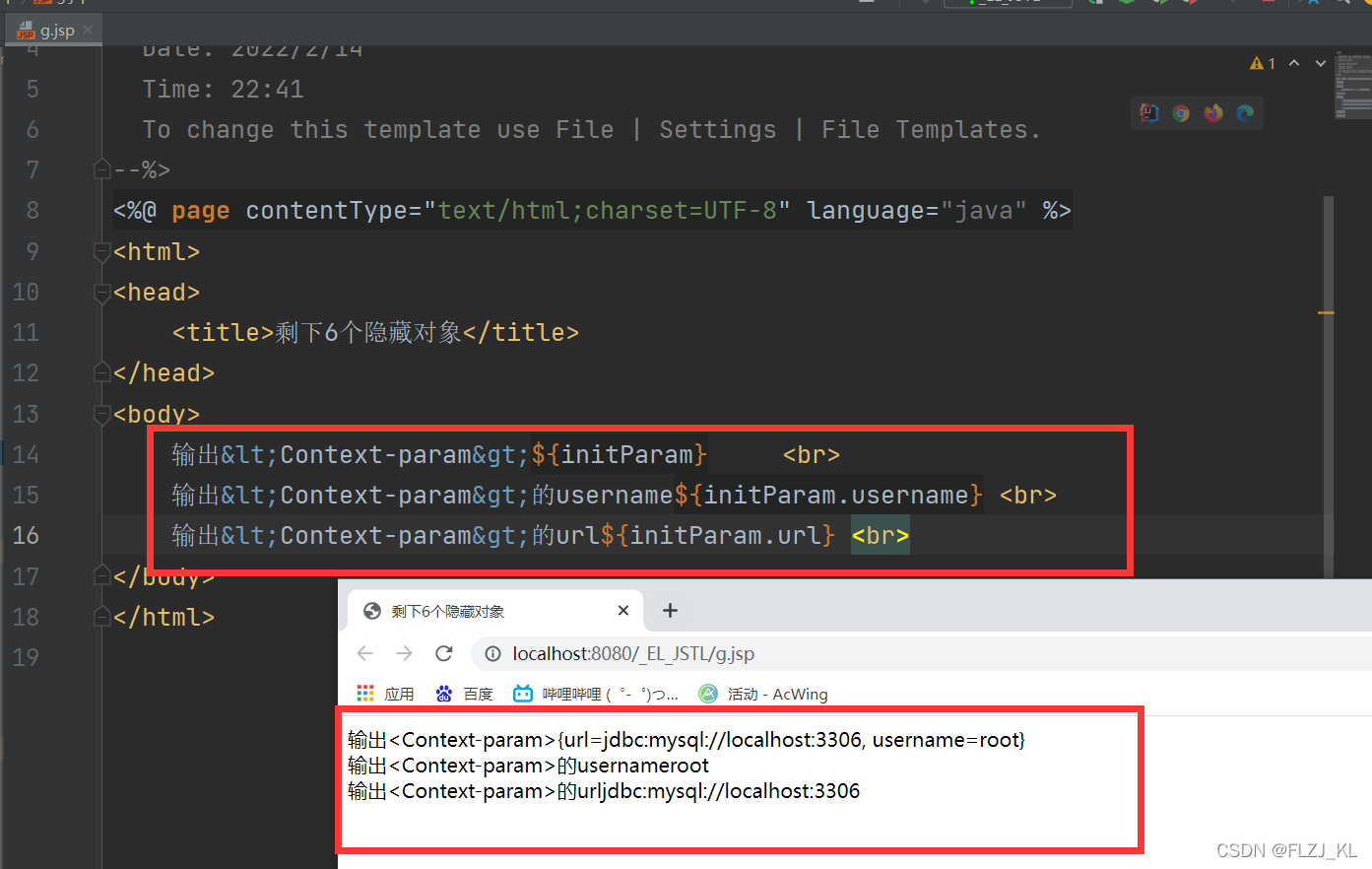
Task: Click browser output 的usernameroot line
Action: 528,766
